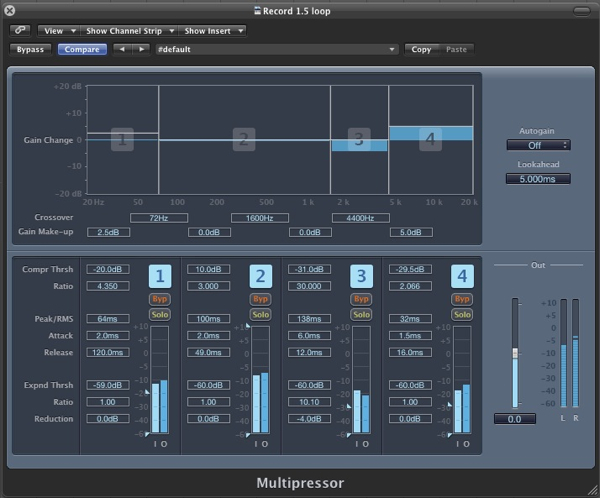Solo band 4
This screenshot has width=600, height=498.
coord(462,315)
